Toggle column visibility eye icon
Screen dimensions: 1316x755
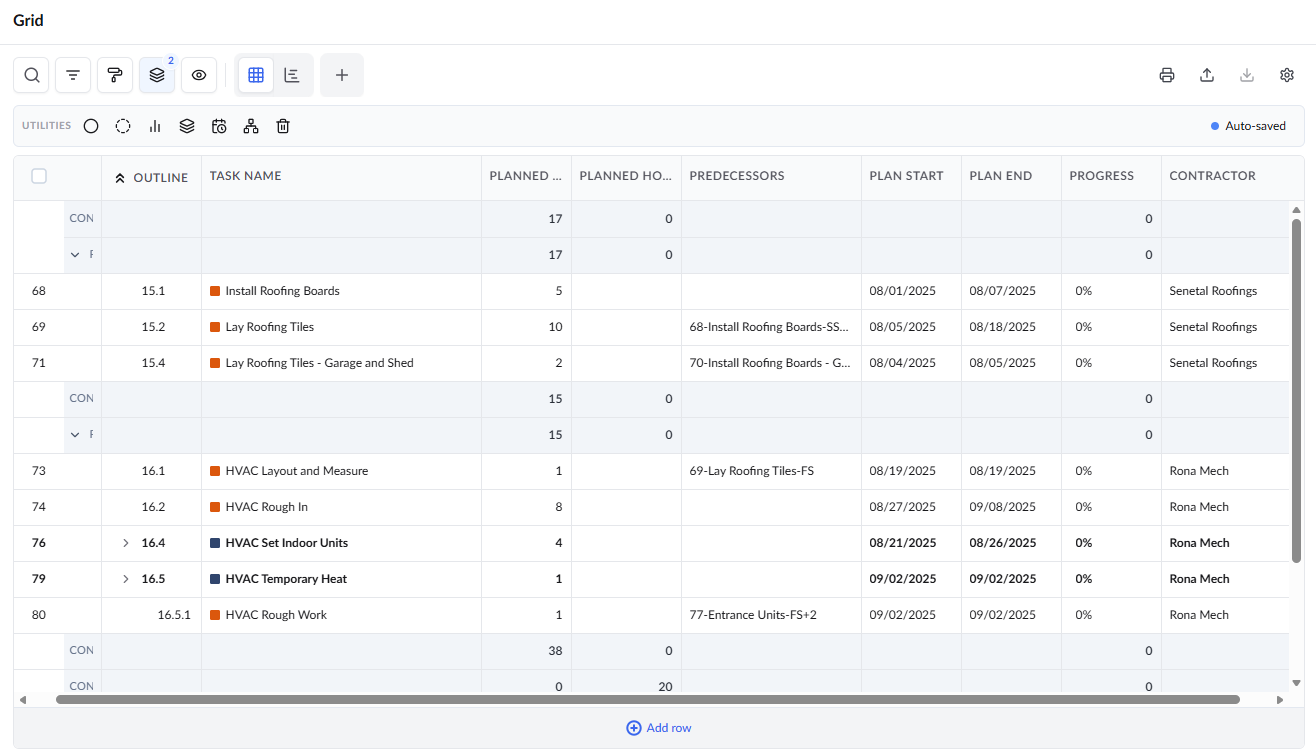pyautogui.click(x=199, y=75)
